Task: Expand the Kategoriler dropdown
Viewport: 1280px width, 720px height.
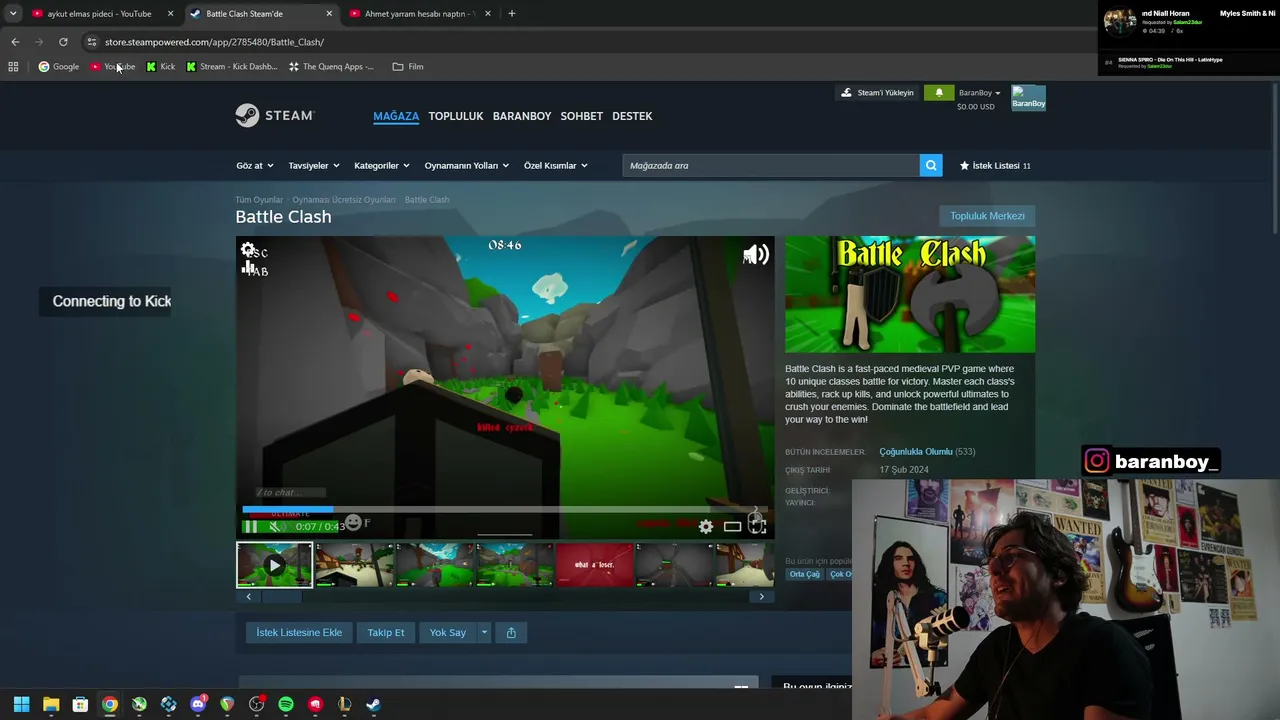Action: point(382,166)
